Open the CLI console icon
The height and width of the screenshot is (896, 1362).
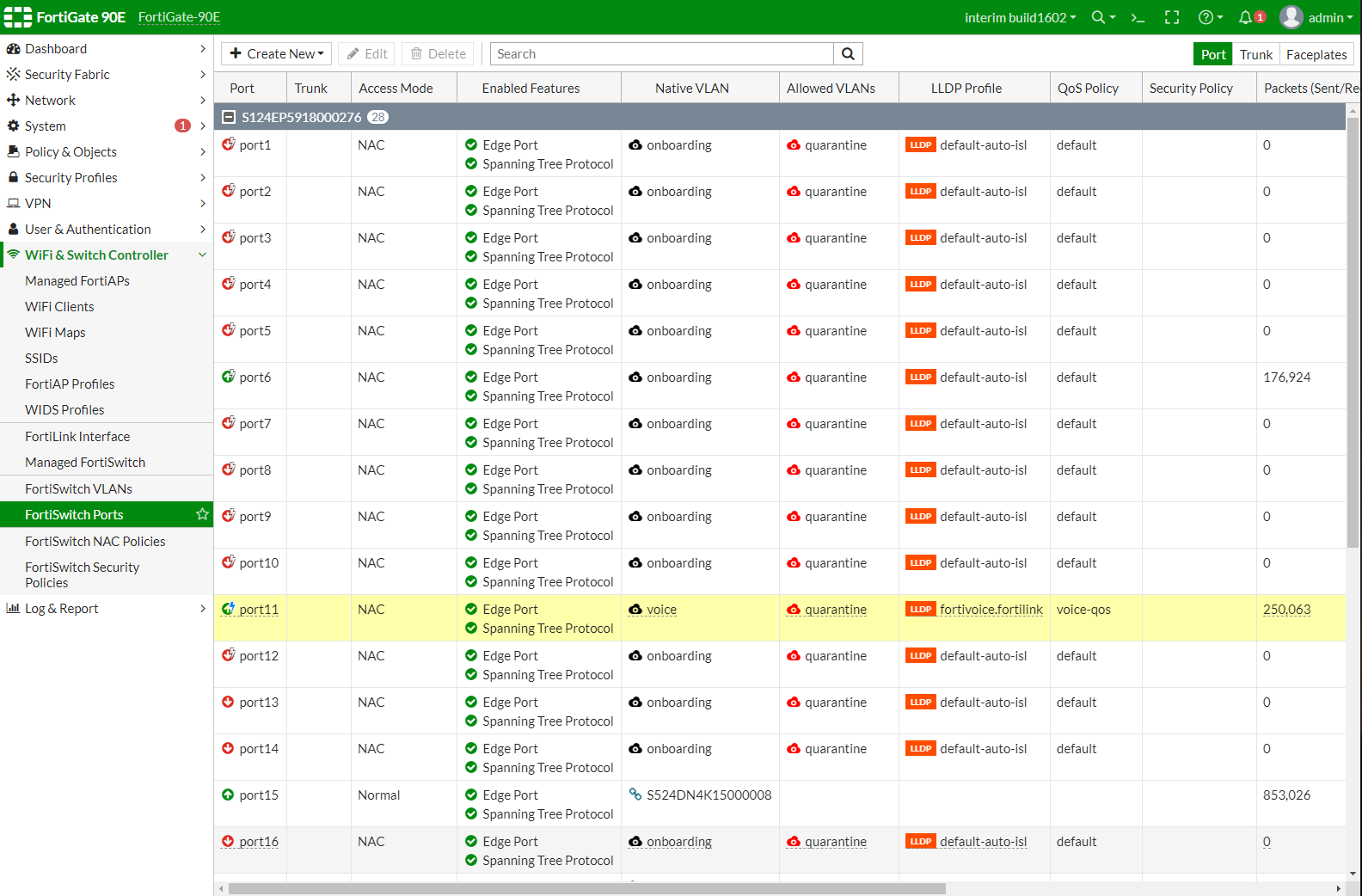[x=1138, y=17]
